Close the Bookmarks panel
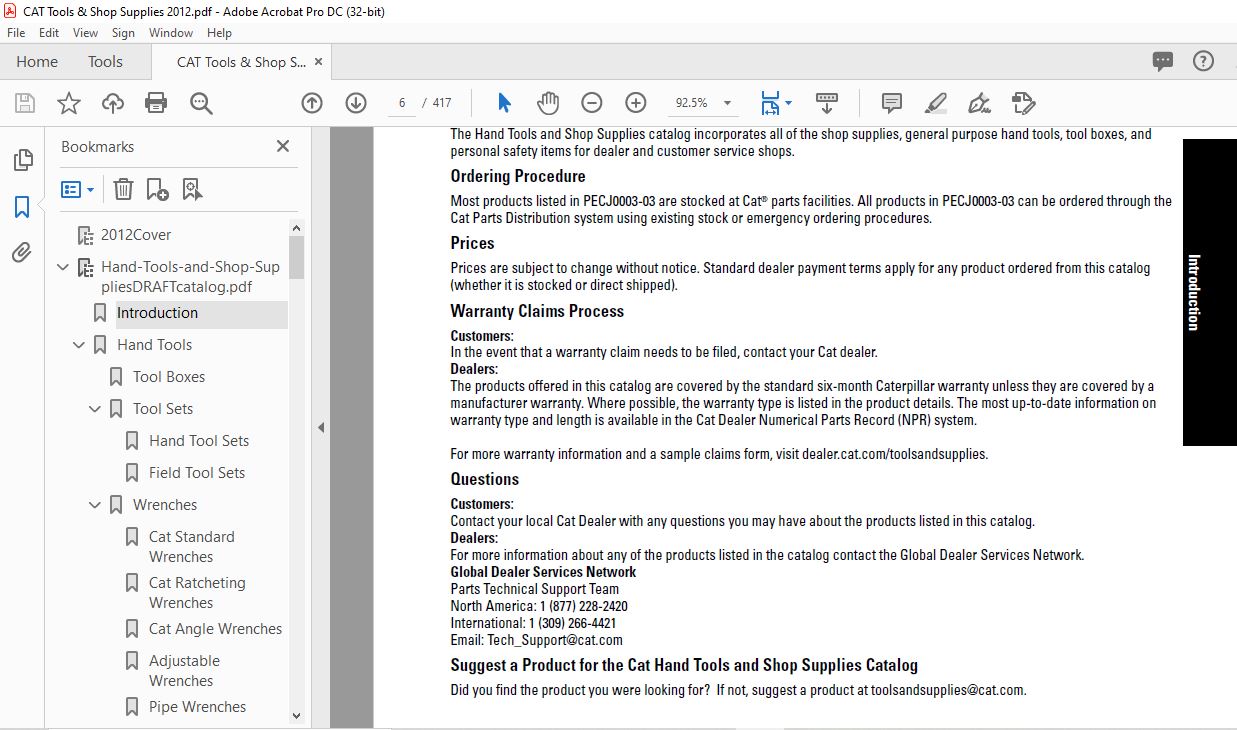 tap(283, 146)
